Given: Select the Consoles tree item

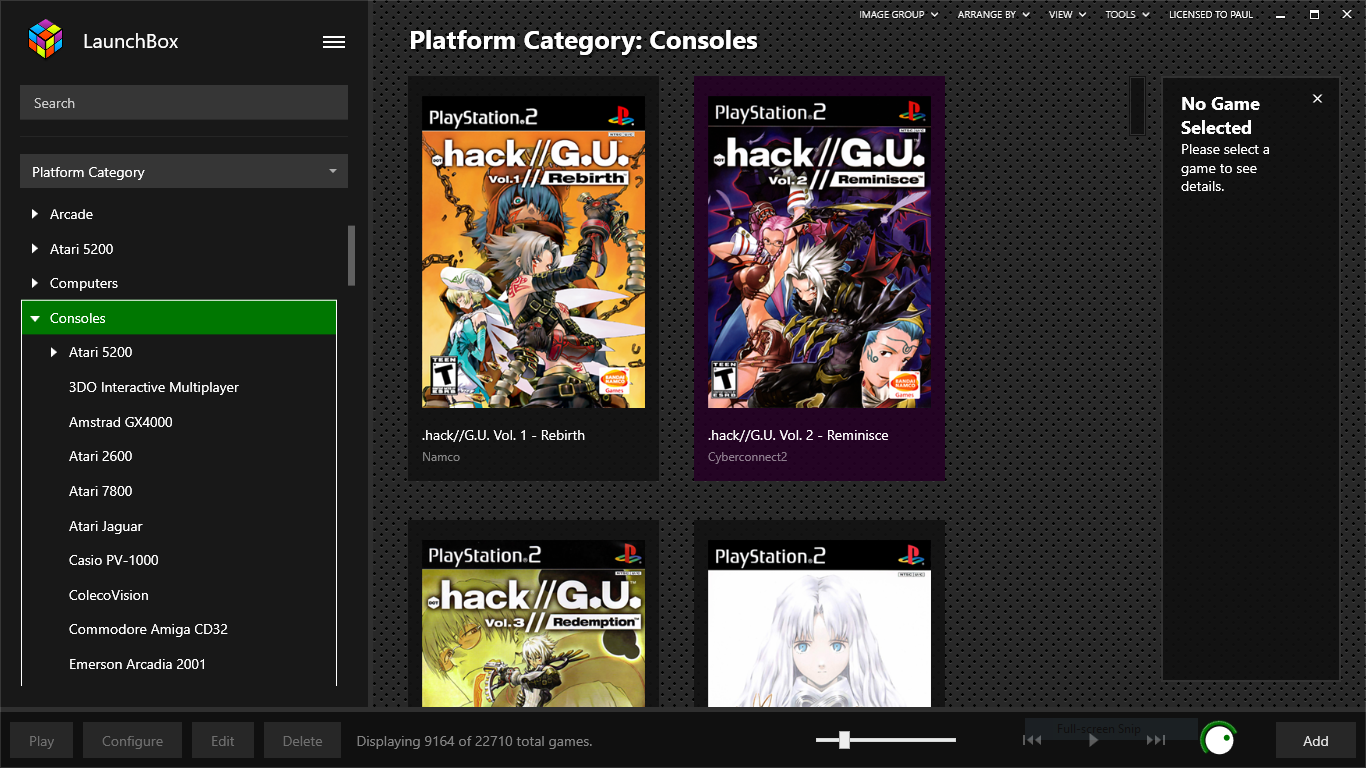Looking at the screenshot, I should point(179,318).
